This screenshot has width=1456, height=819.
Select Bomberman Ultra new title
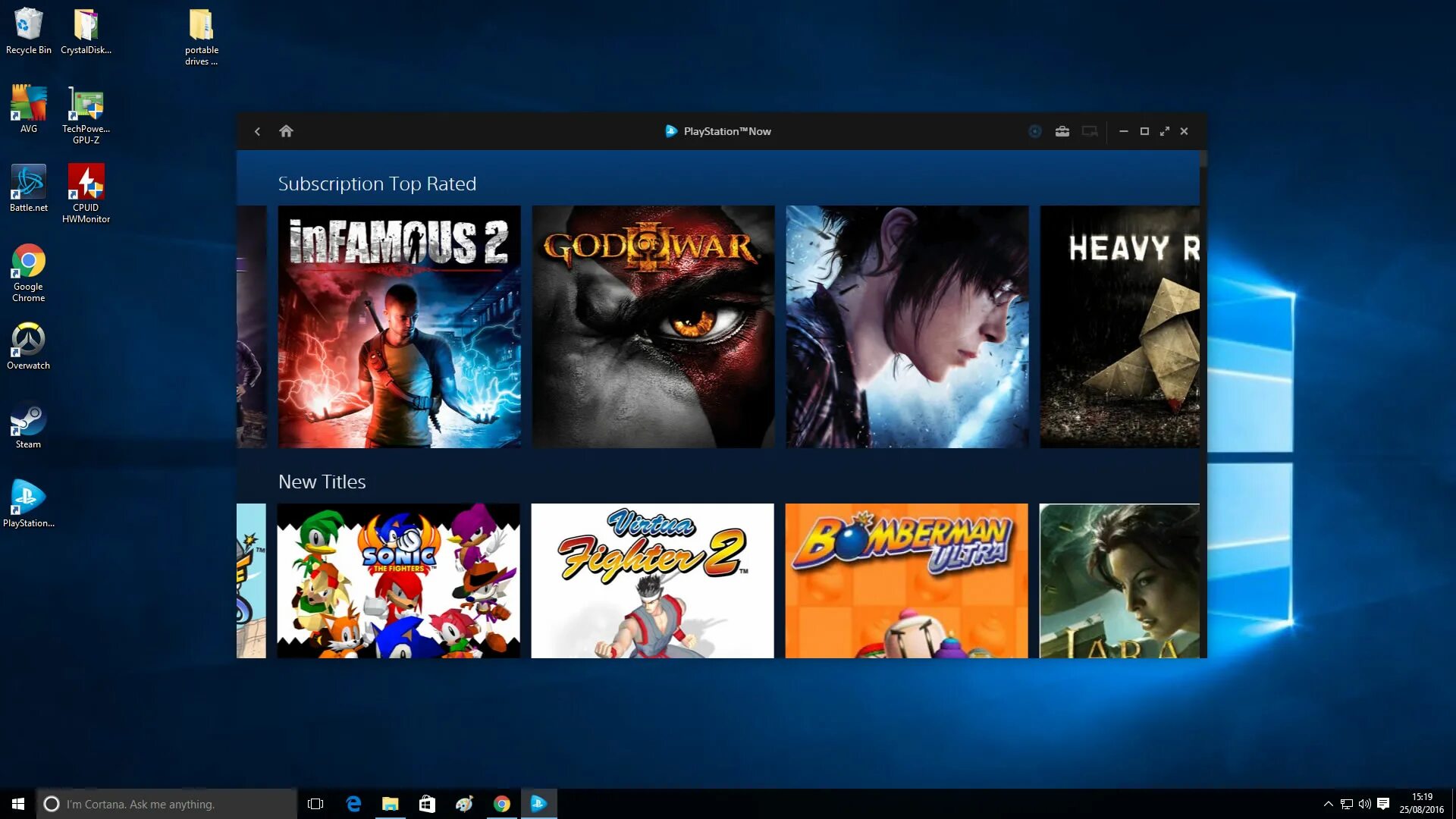coord(906,580)
